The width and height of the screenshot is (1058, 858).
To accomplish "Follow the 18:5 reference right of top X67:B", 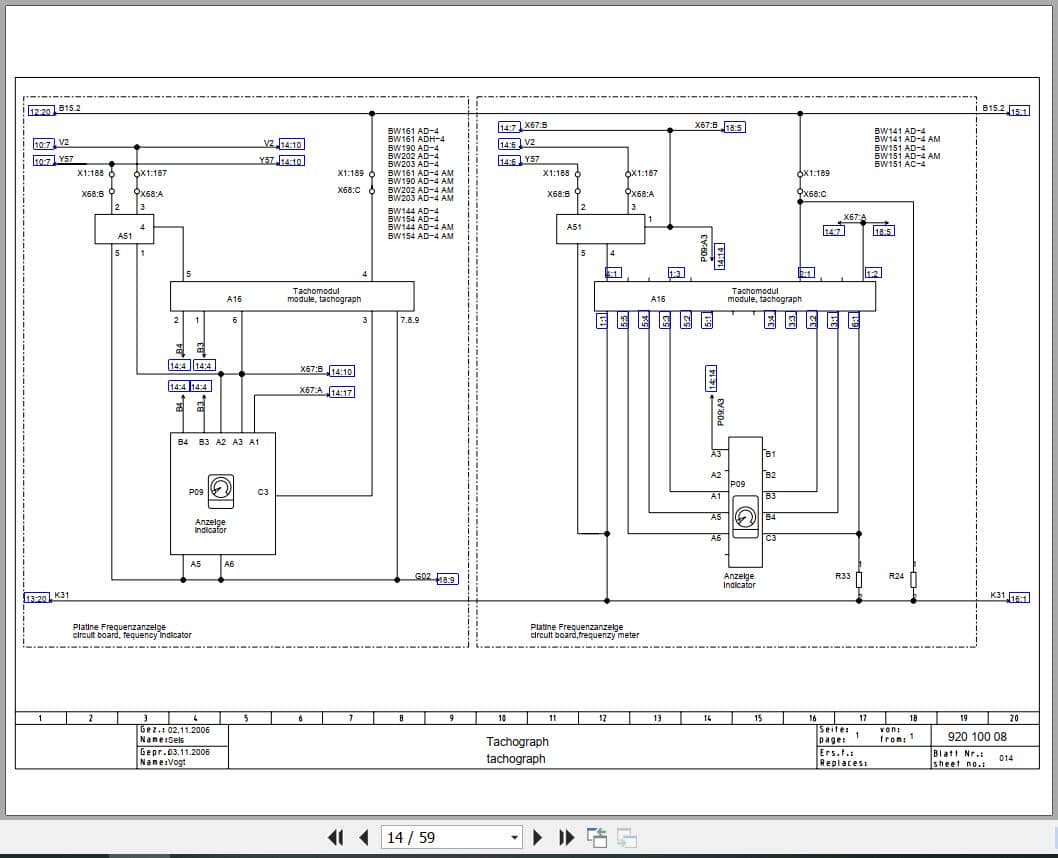I will [x=734, y=127].
